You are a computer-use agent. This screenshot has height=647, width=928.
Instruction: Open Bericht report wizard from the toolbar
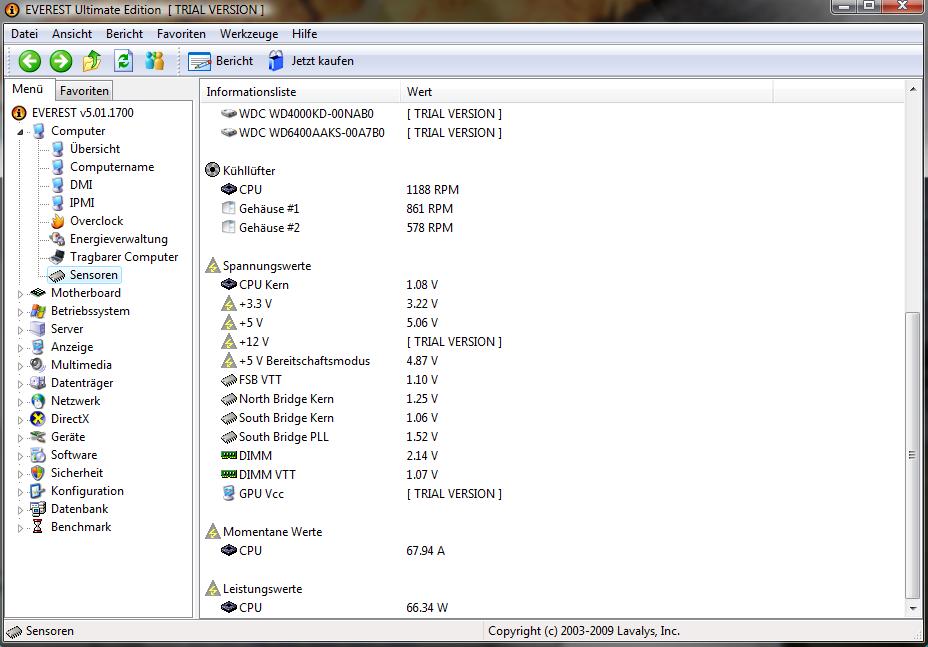(x=220, y=61)
